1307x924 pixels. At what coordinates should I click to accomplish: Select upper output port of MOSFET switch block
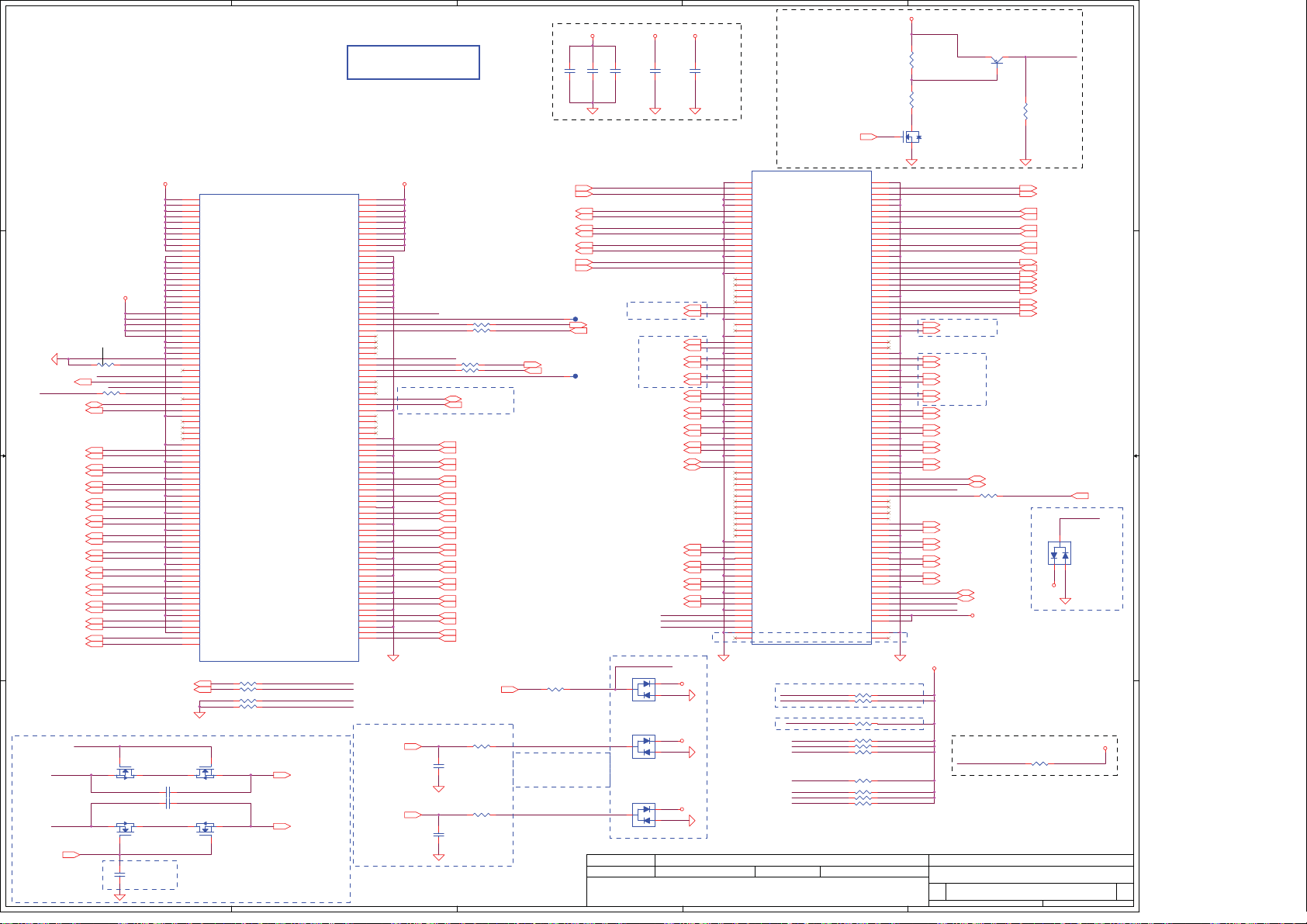point(282,775)
